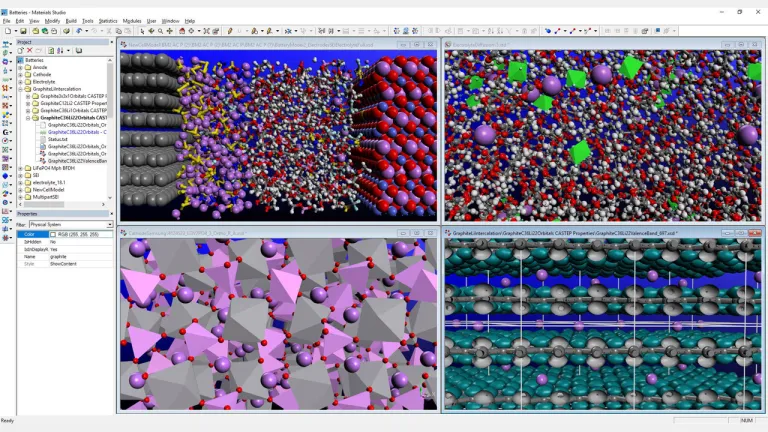
Task: Select the 3D Viewer selection arrow tool
Action: pos(142,31)
